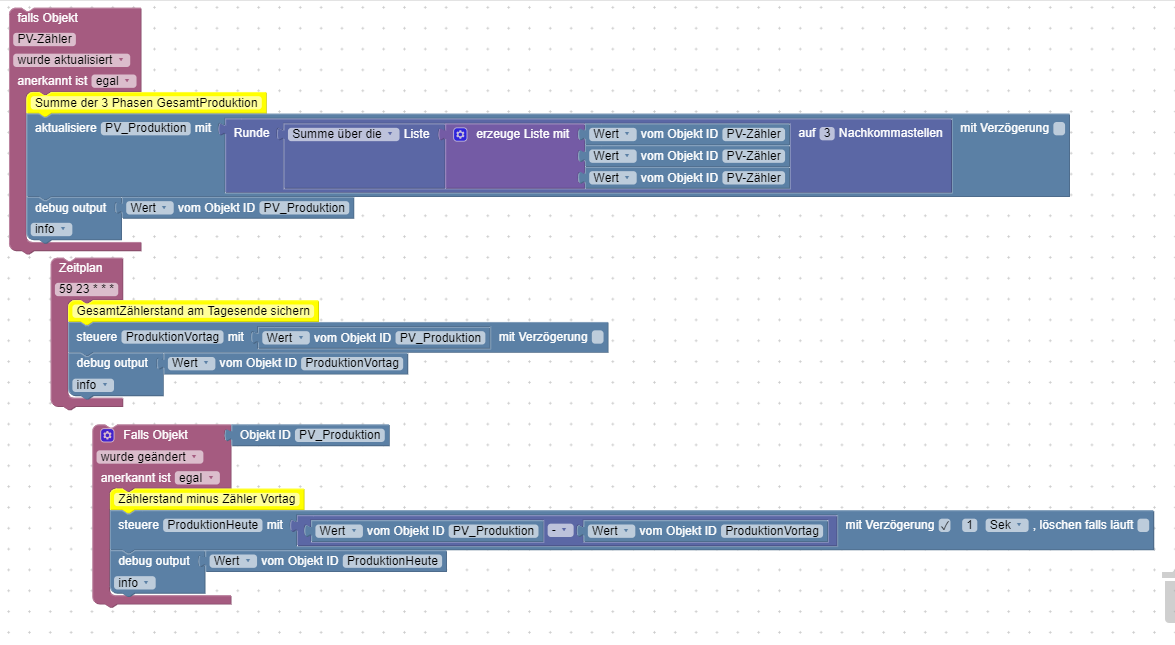Select PV_Produktion object ID in subtraction block
The width and height of the screenshot is (1175, 645).
(x=494, y=531)
